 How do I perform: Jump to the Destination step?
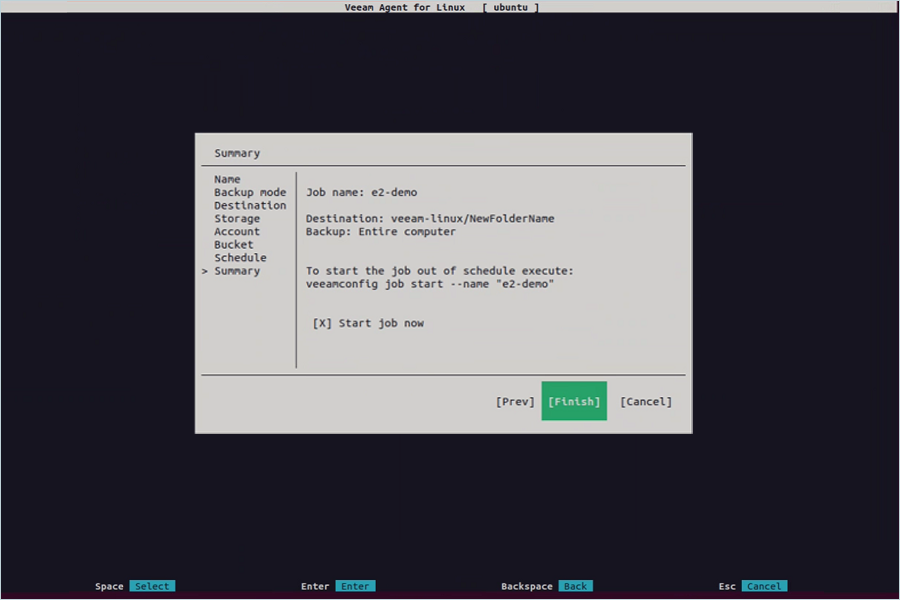click(250, 206)
